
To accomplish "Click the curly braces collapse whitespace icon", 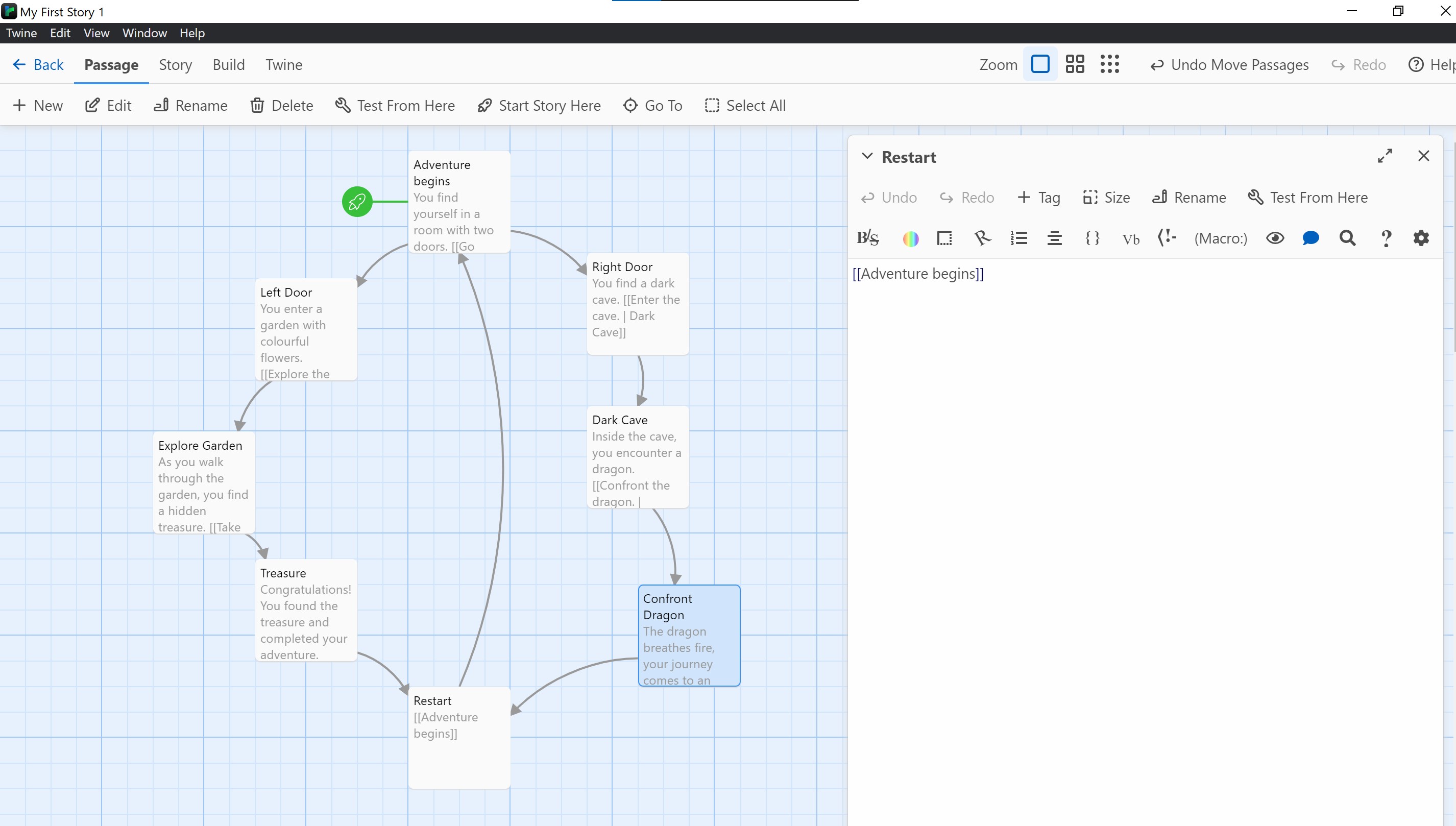I will [1093, 238].
